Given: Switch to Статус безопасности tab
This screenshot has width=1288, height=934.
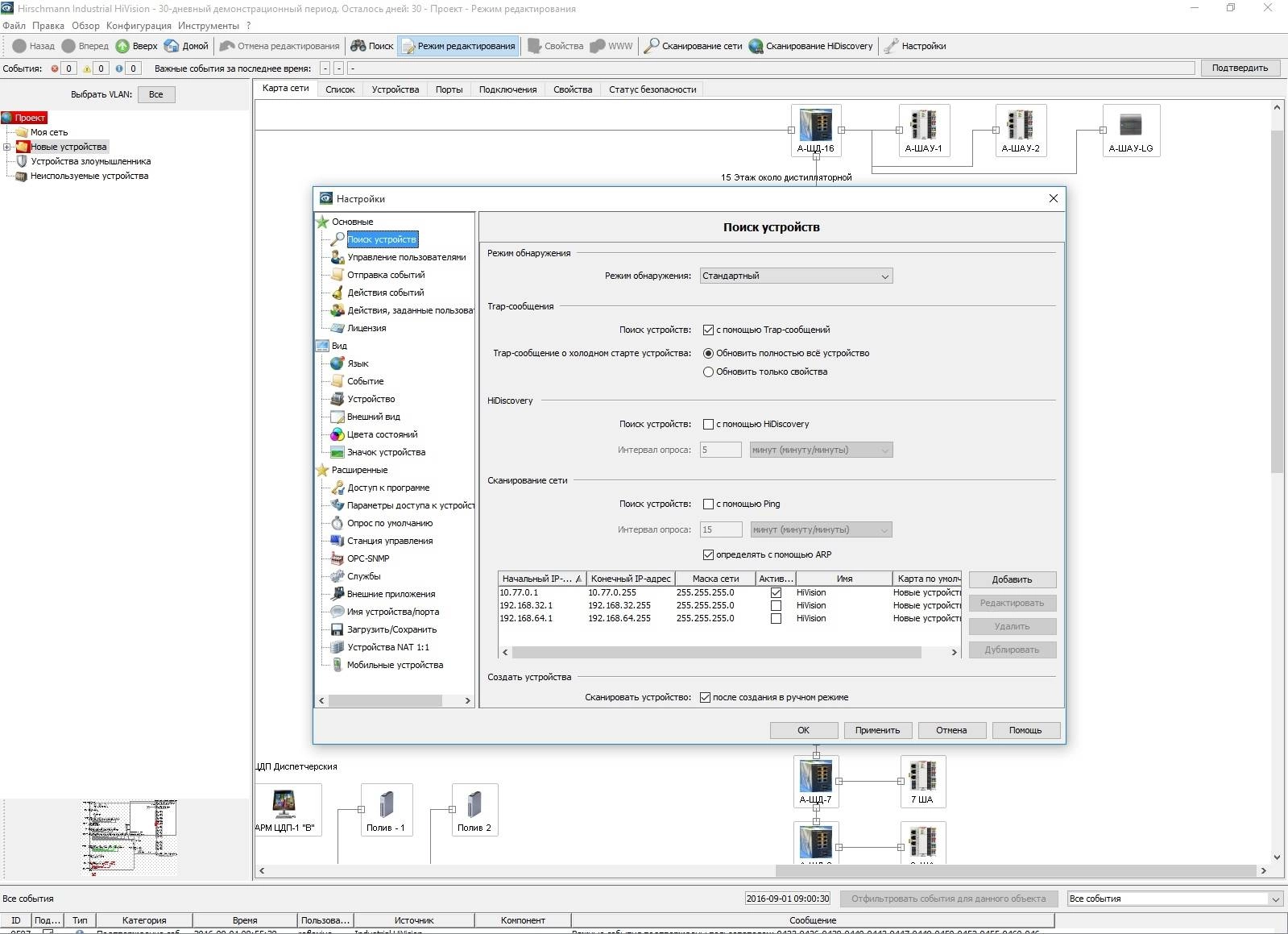Looking at the screenshot, I should [x=652, y=89].
